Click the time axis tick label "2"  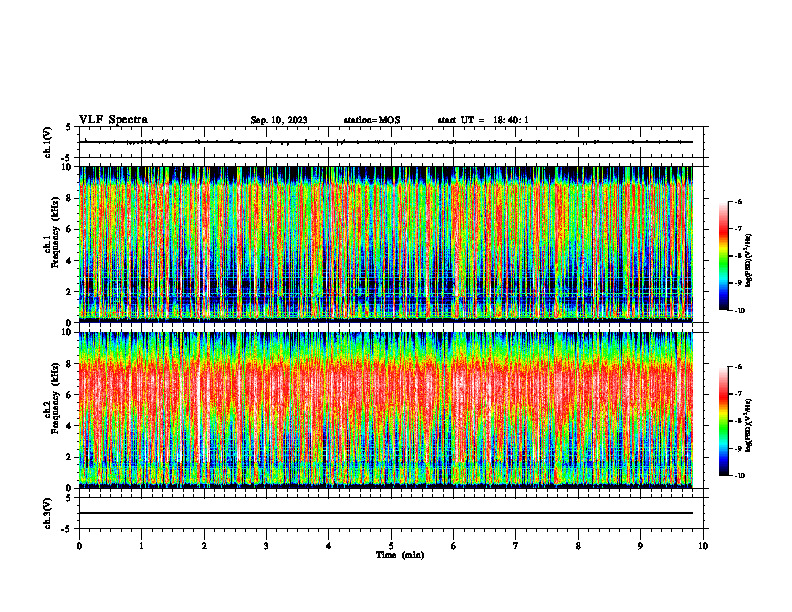[204, 546]
